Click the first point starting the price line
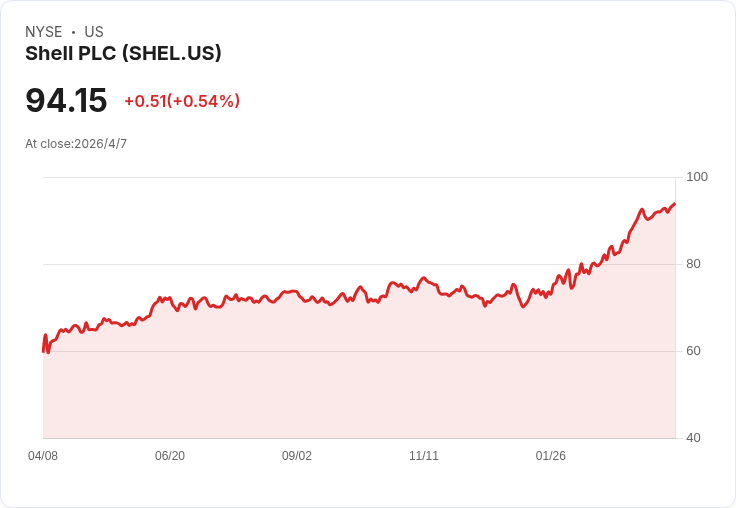 point(43,351)
